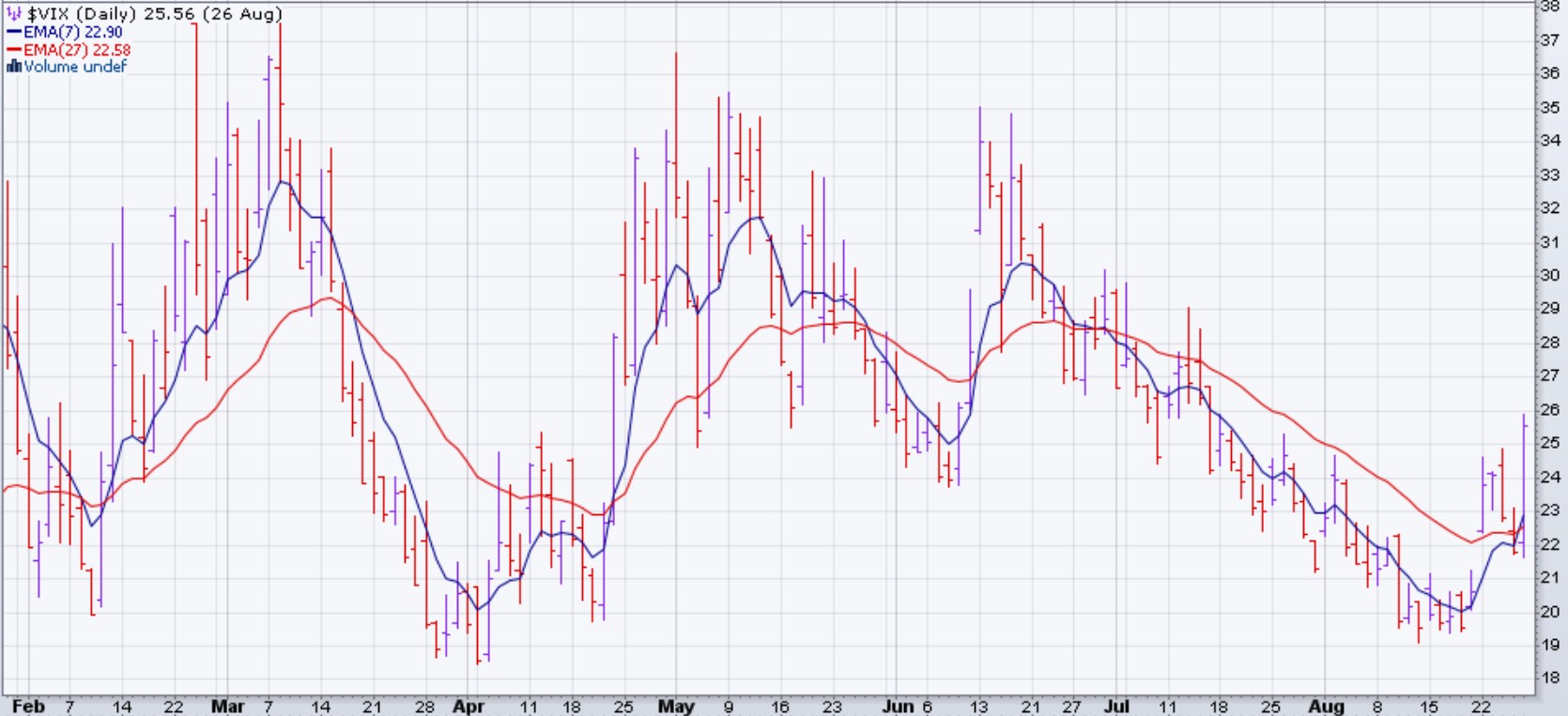Click the Jul label on date axis
The width and height of the screenshot is (1568, 716).
pyautogui.click(x=1116, y=706)
